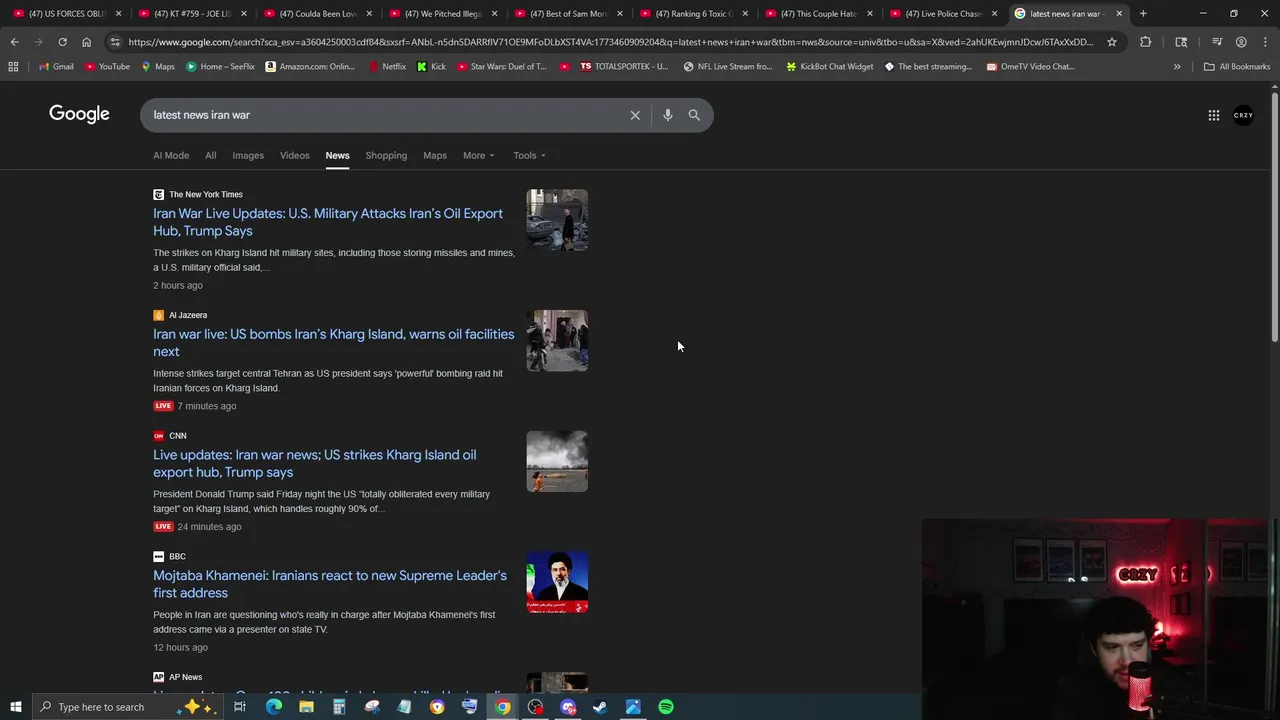Screen dimensions: 1280x720
Task: Switch to the Maps search tab
Action: [x=435, y=155]
